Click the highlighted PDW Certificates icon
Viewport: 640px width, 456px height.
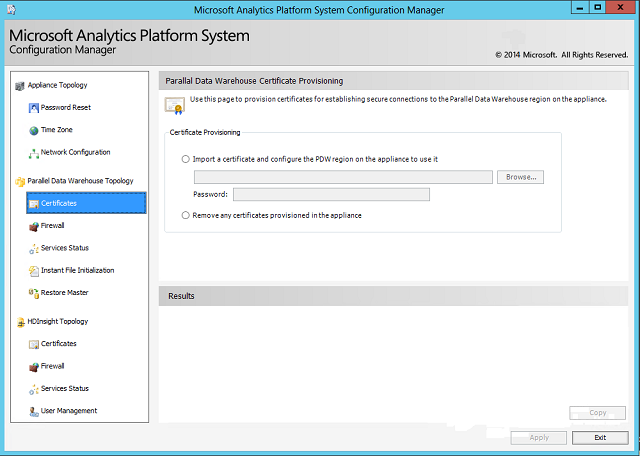point(34,204)
